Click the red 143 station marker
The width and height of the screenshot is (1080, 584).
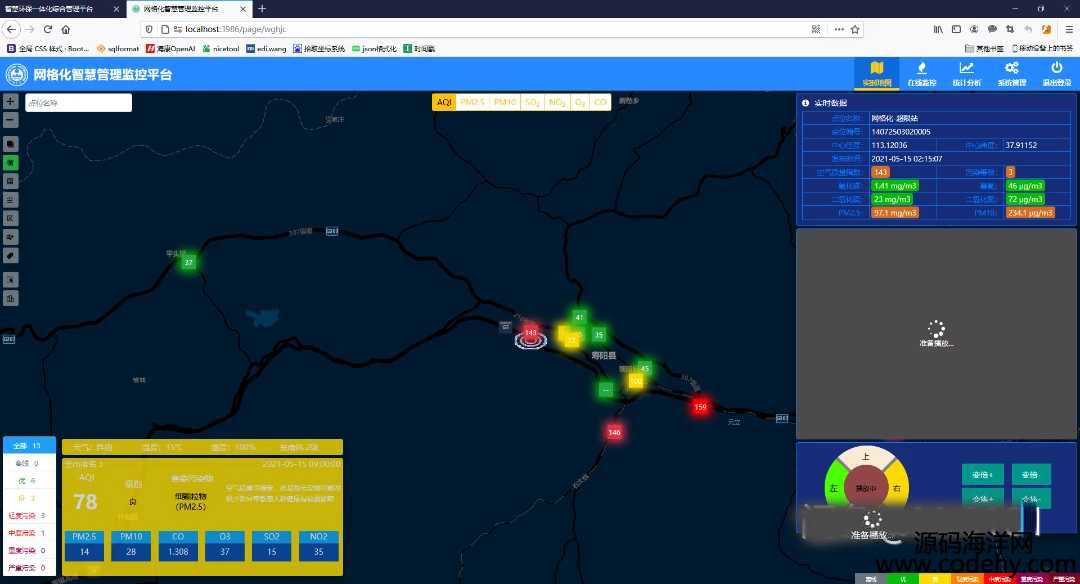click(531, 332)
